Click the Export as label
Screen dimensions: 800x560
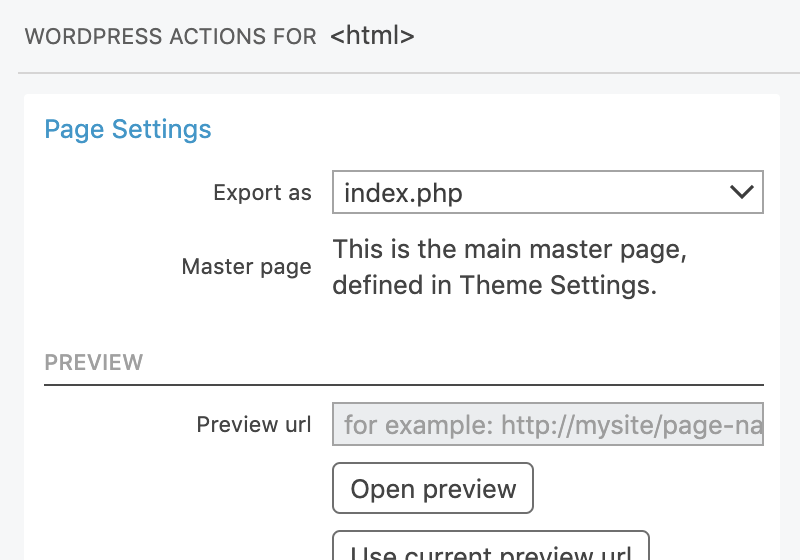pos(262,193)
